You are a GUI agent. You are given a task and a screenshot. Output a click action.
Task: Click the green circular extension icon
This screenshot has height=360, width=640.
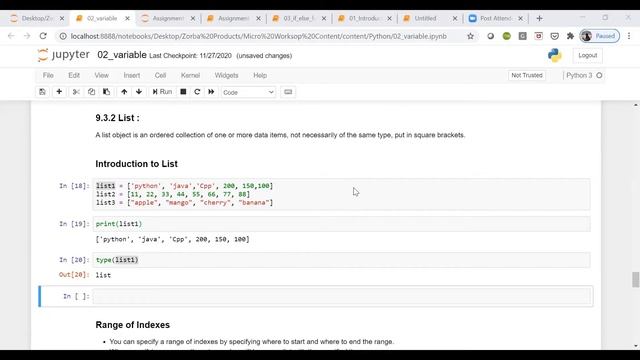click(x=507, y=36)
